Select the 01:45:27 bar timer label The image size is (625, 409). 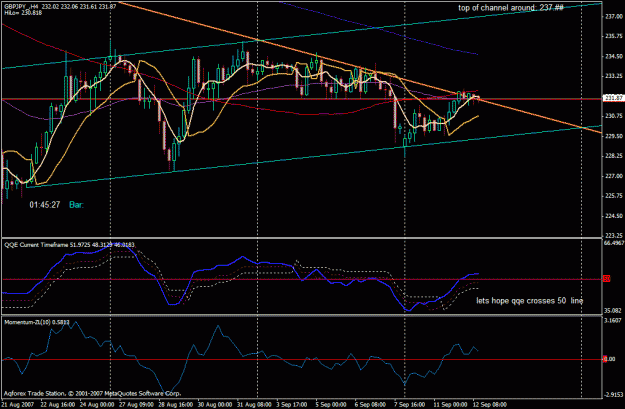point(45,205)
